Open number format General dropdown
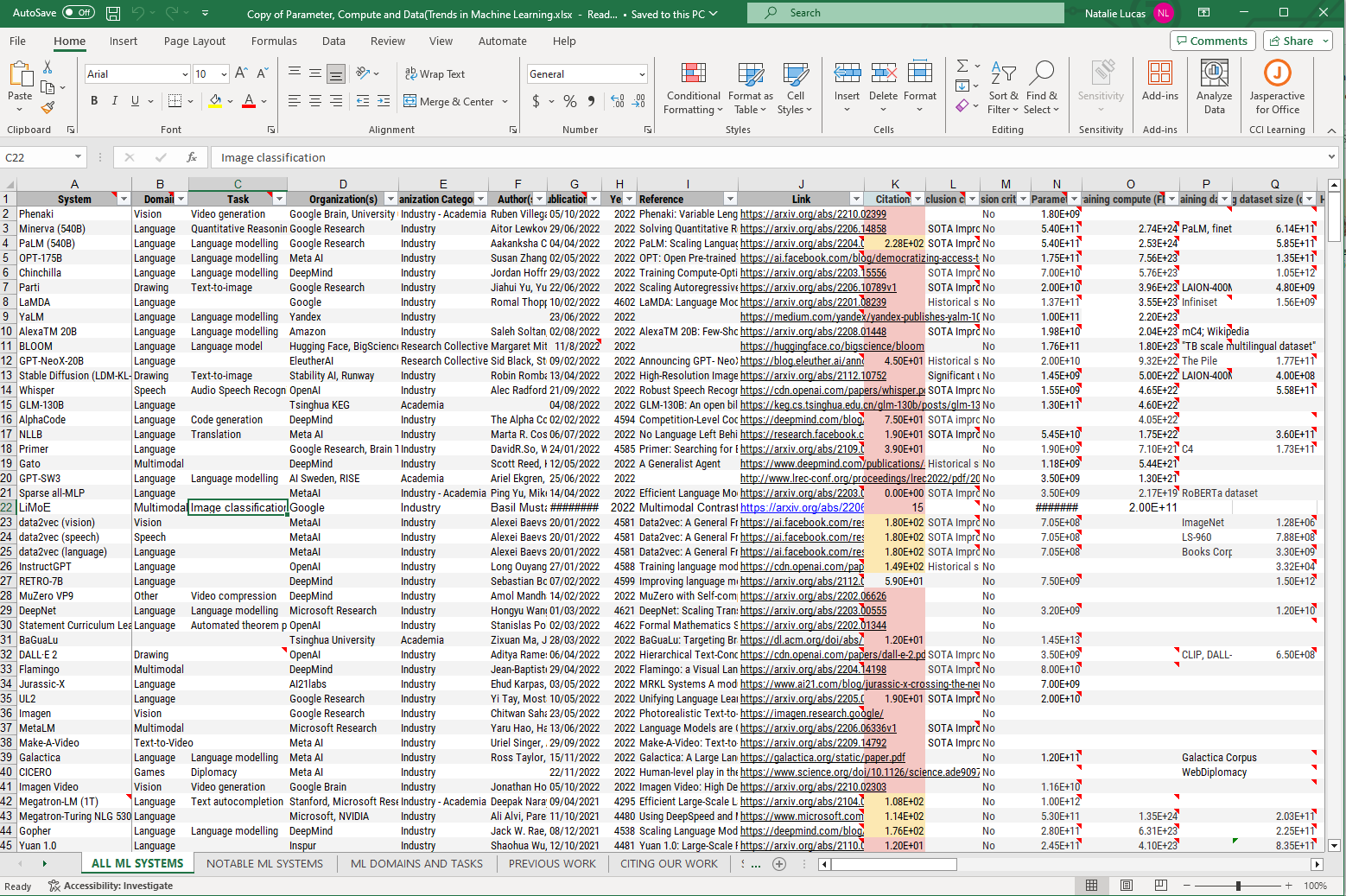1346x896 pixels. click(642, 74)
